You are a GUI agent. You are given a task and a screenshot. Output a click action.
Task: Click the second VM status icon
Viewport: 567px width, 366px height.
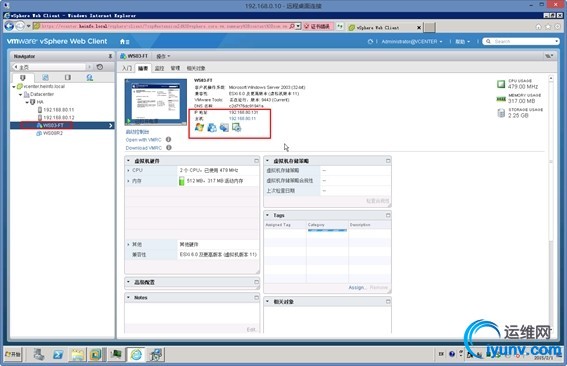coord(212,127)
